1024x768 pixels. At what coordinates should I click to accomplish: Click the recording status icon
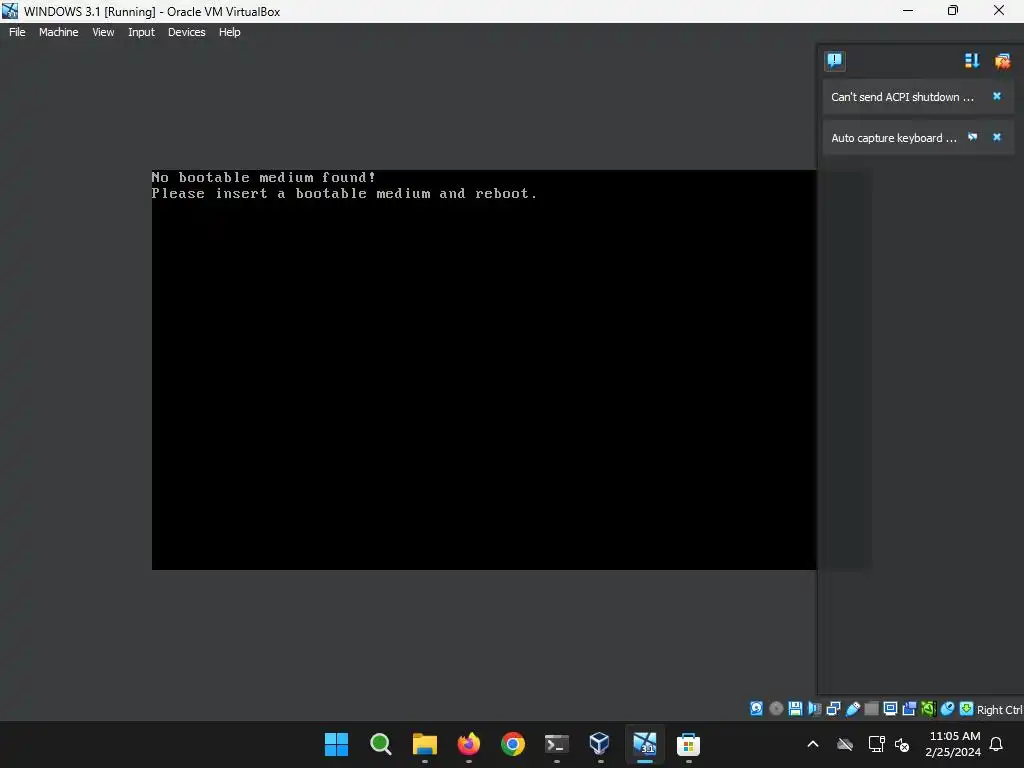tap(909, 709)
